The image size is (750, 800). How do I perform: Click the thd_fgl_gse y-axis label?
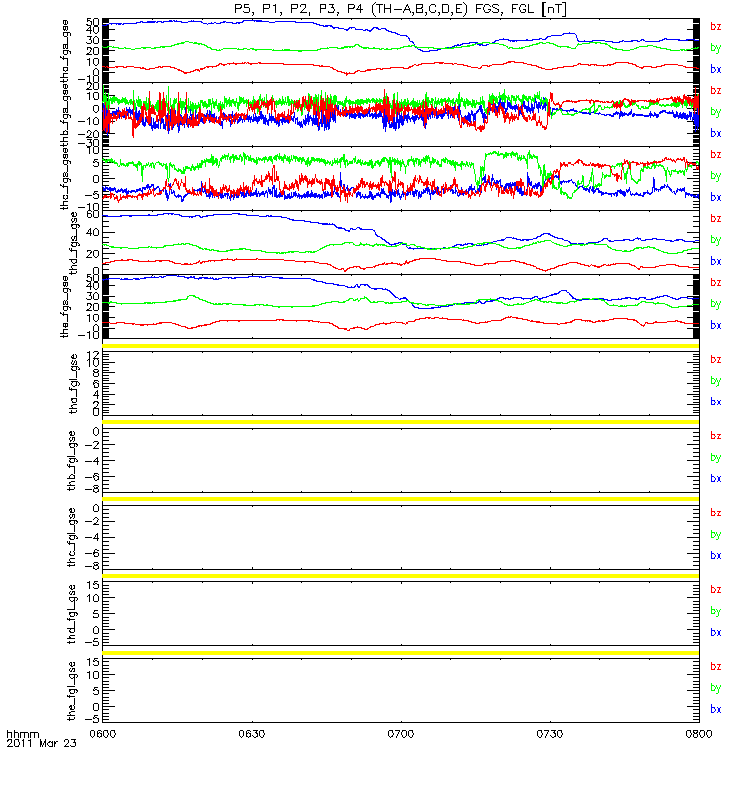point(72,614)
